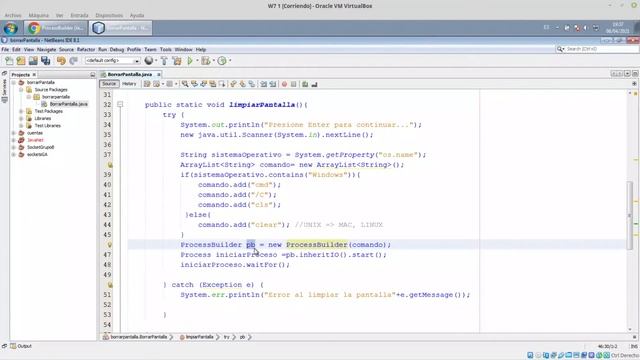Click the Undo toolbar icon
The image size is (640, 360).
click(x=61, y=61)
